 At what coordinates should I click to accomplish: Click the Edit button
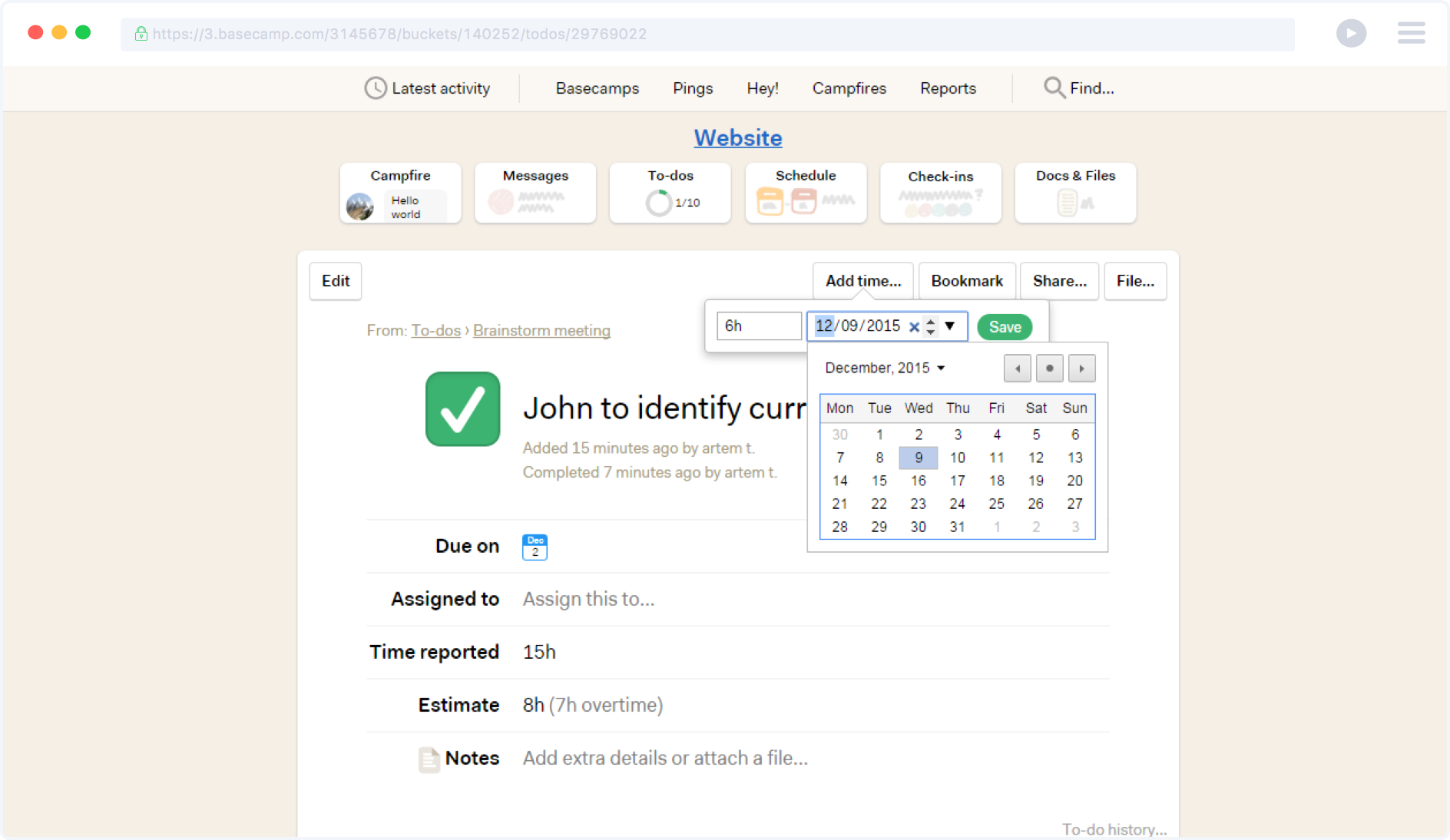point(336,281)
